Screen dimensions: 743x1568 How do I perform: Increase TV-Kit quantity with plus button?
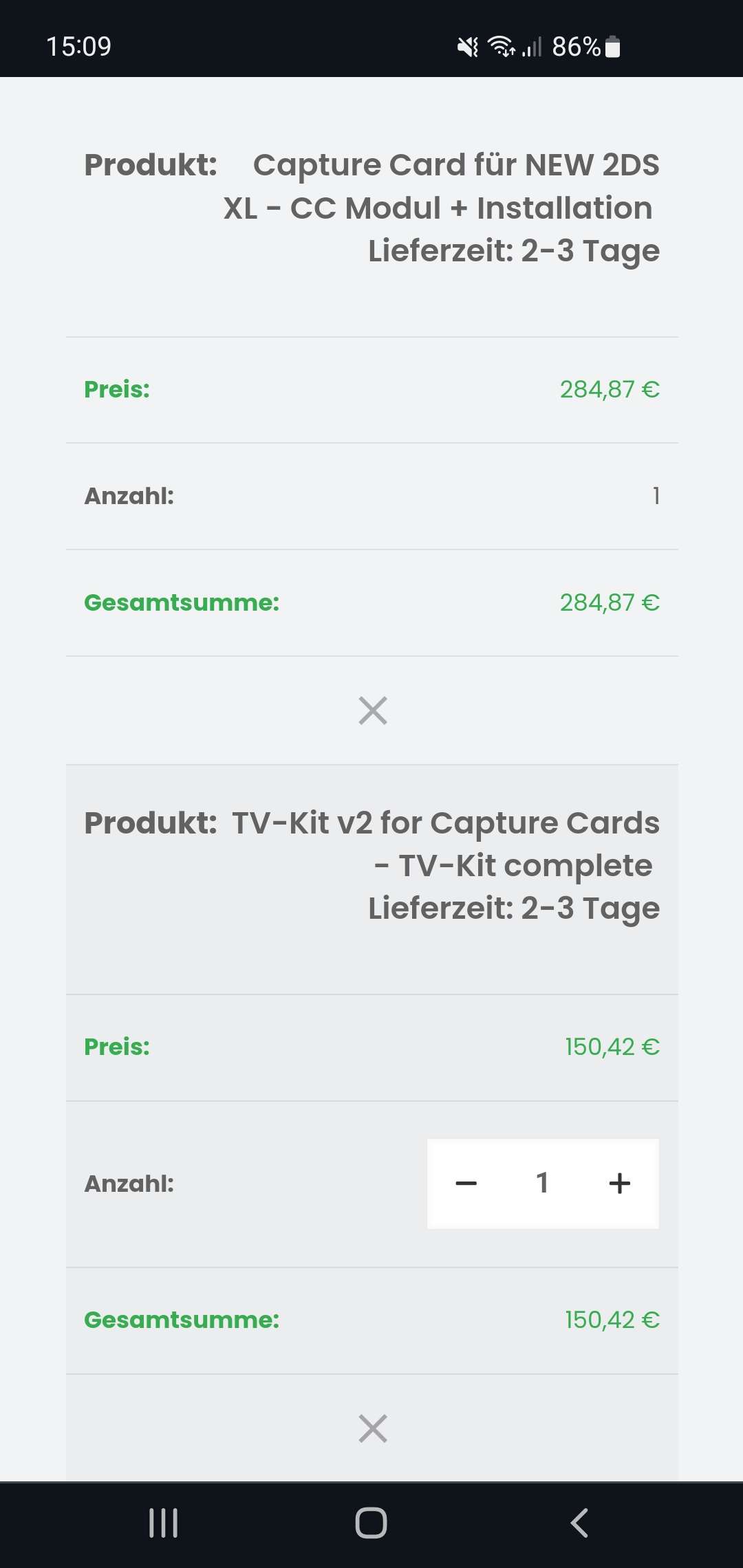pos(619,1183)
